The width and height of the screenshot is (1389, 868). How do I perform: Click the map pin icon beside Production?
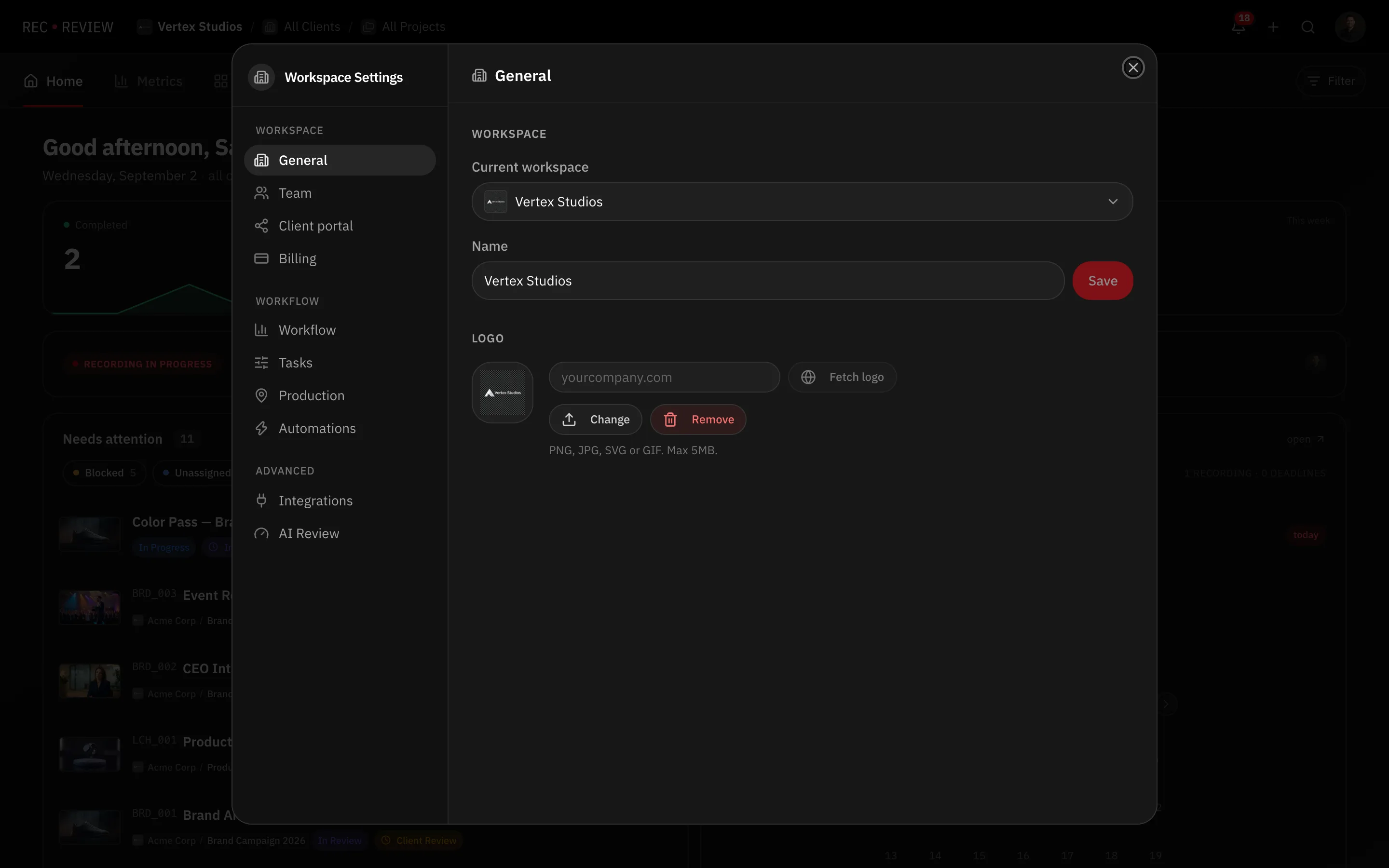click(x=261, y=395)
